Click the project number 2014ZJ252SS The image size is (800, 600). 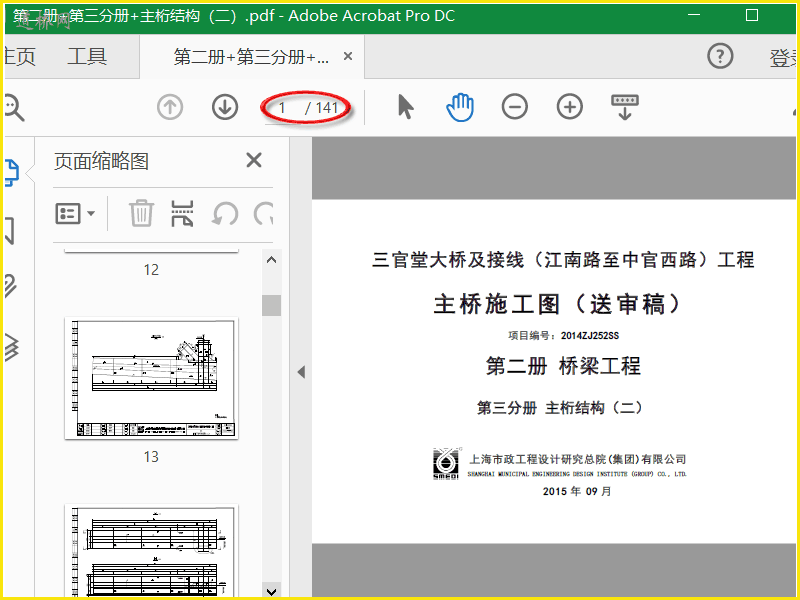pos(590,336)
